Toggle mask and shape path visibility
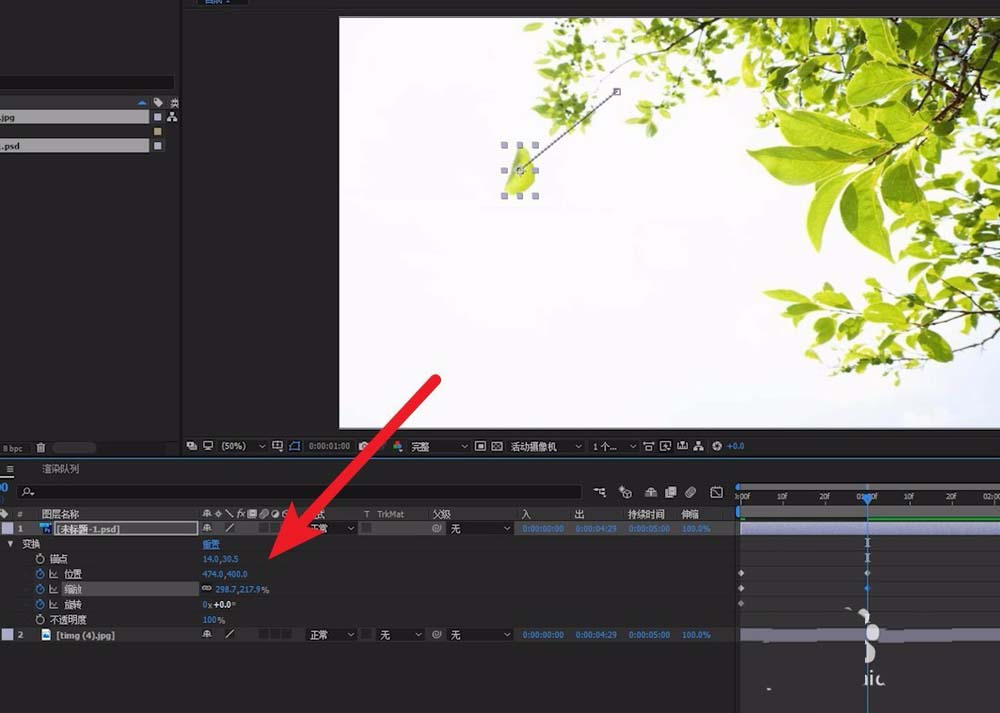 tap(295, 446)
